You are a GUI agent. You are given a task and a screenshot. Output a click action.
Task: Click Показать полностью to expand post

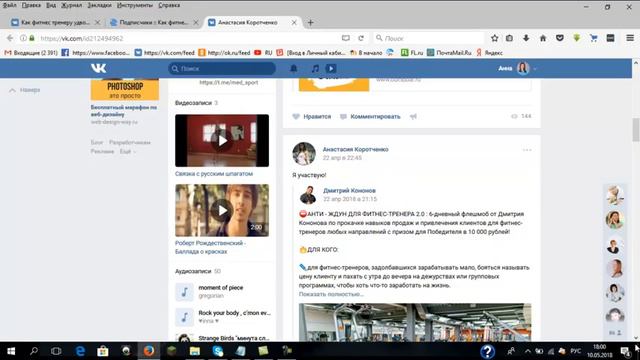tap(331, 294)
